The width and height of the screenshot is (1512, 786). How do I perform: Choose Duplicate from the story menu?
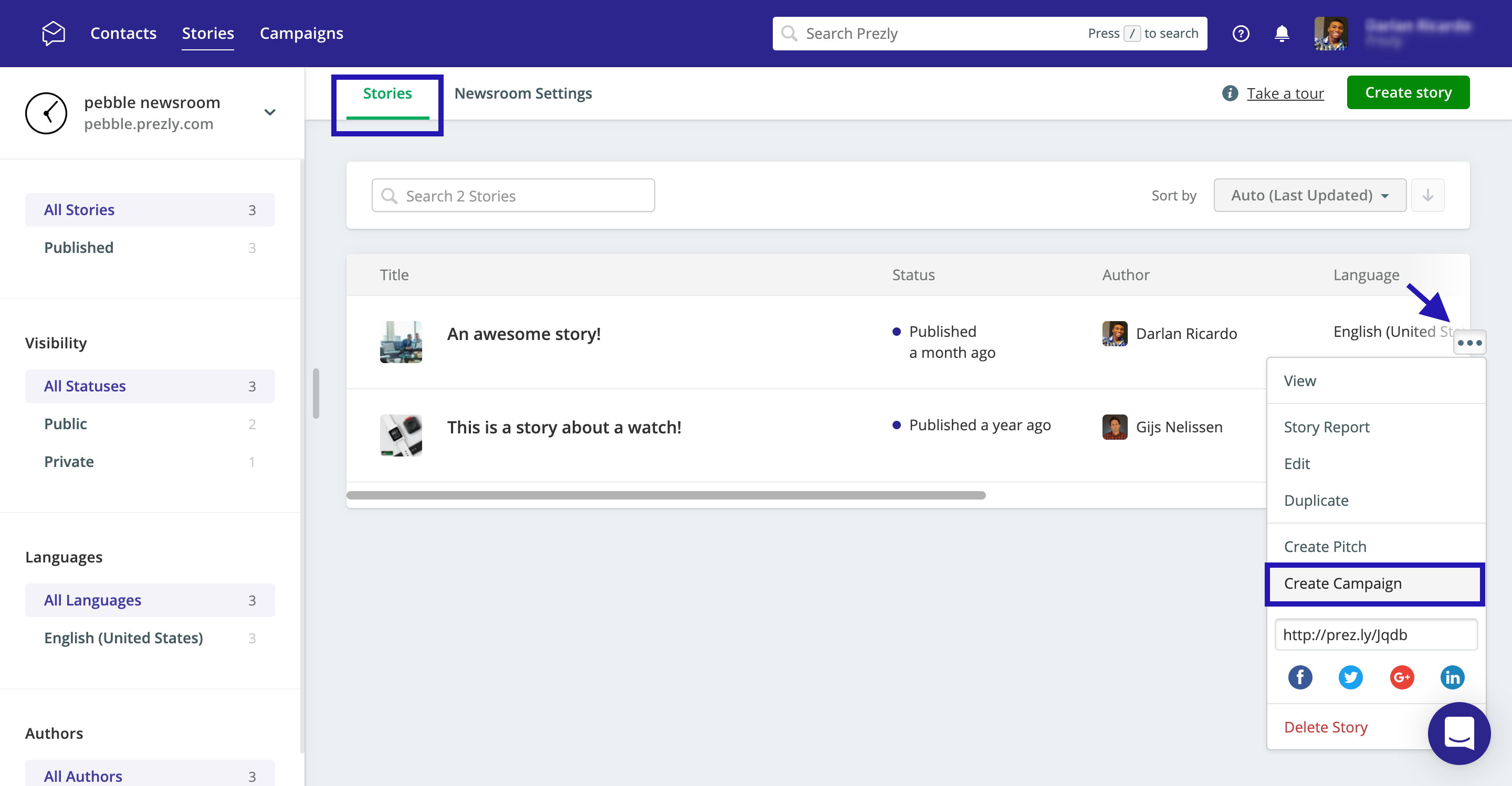pos(1376,501)
